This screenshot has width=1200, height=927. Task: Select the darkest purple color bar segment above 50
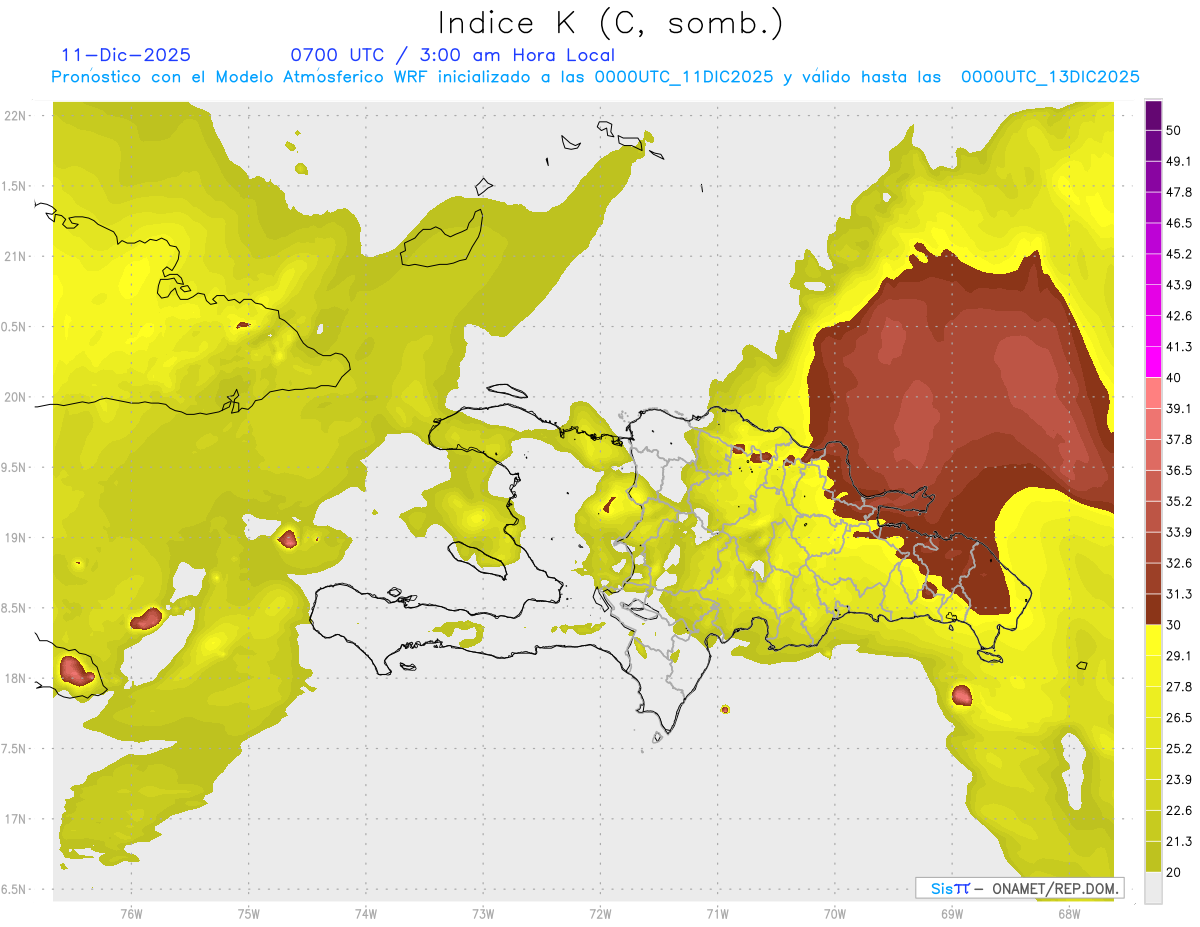click(1153, 115)
